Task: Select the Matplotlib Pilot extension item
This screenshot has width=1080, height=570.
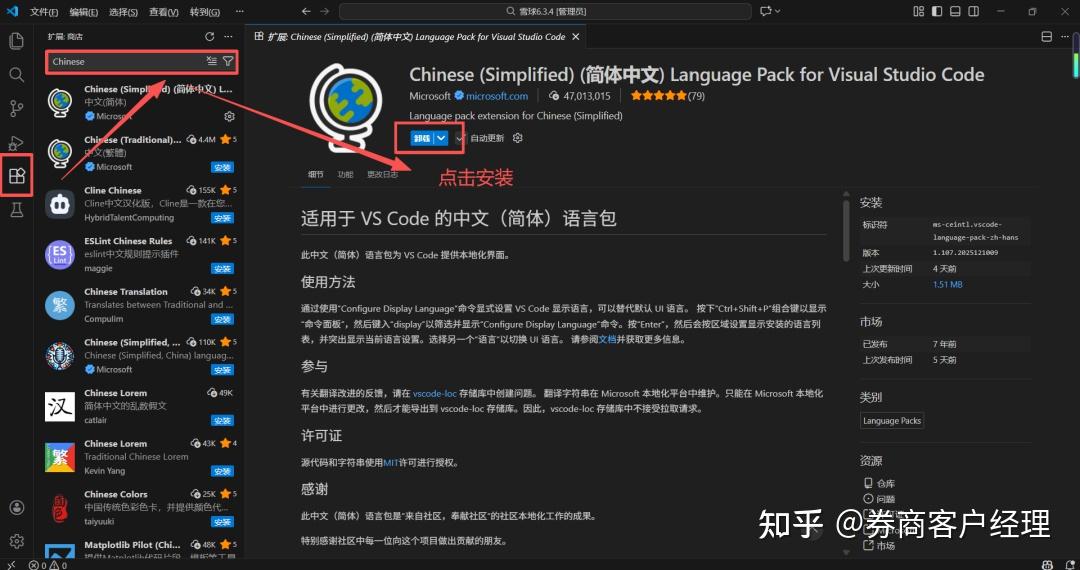Action: coord(141,549)
